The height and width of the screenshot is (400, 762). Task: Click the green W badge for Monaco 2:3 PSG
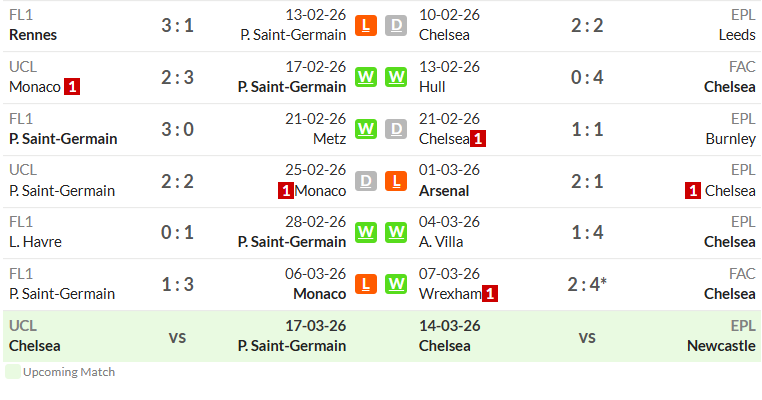pyautogui.click(x=365, y=77)
